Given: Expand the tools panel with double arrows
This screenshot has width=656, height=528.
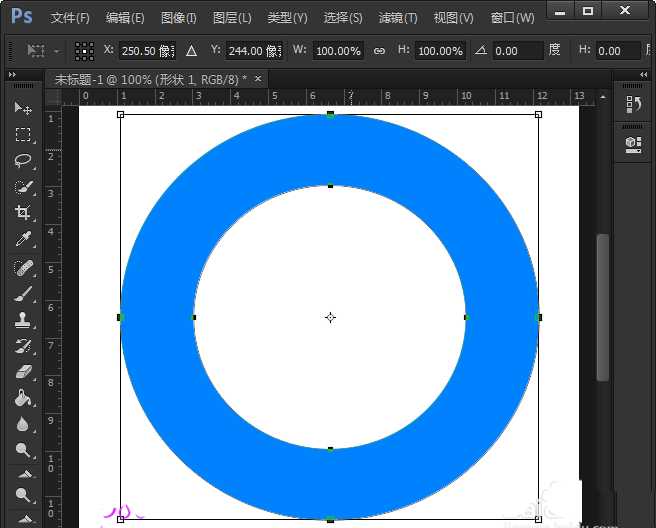Looking at the screenshot, I should pos(12,75).
